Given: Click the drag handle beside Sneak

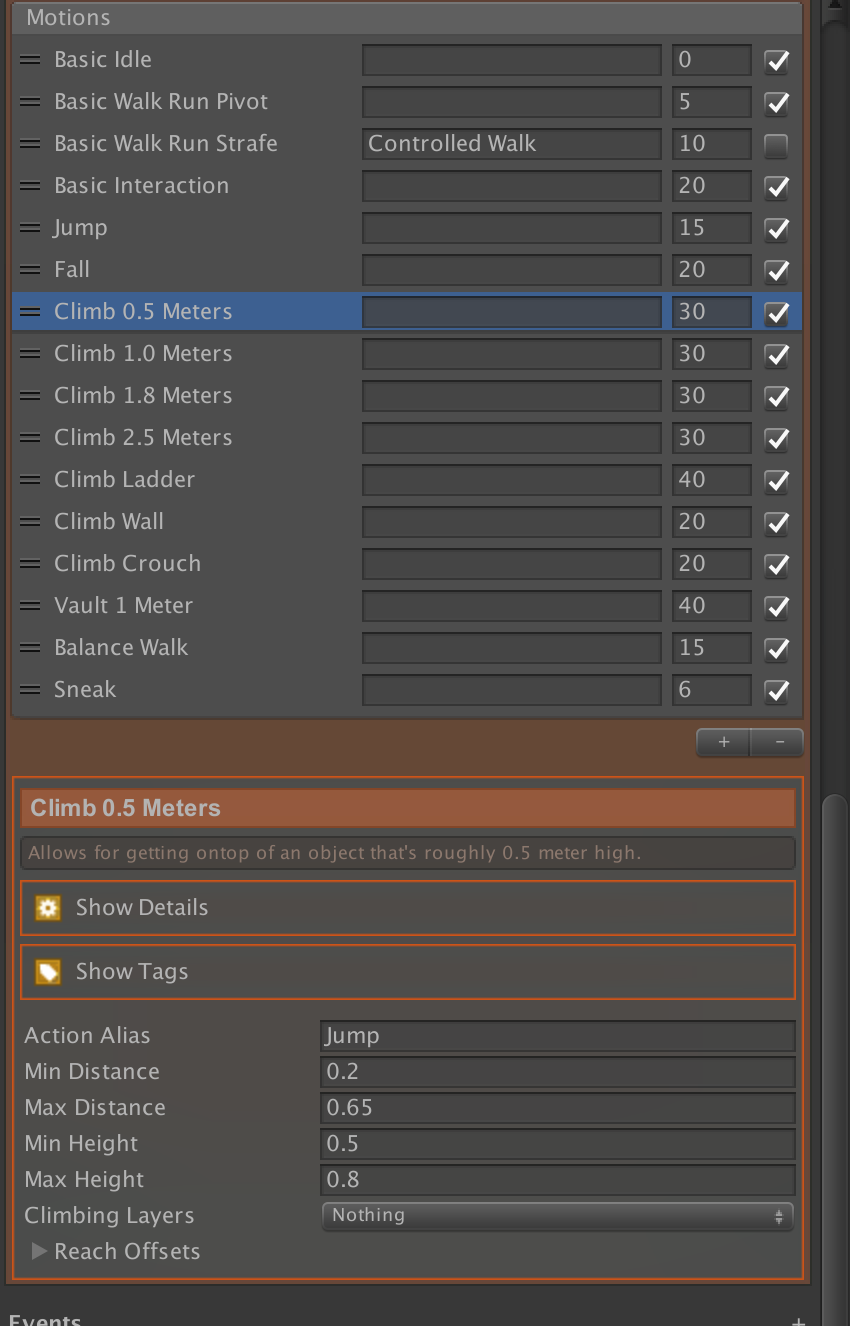Looking at the screenshot, I should [x=31, y=689].
